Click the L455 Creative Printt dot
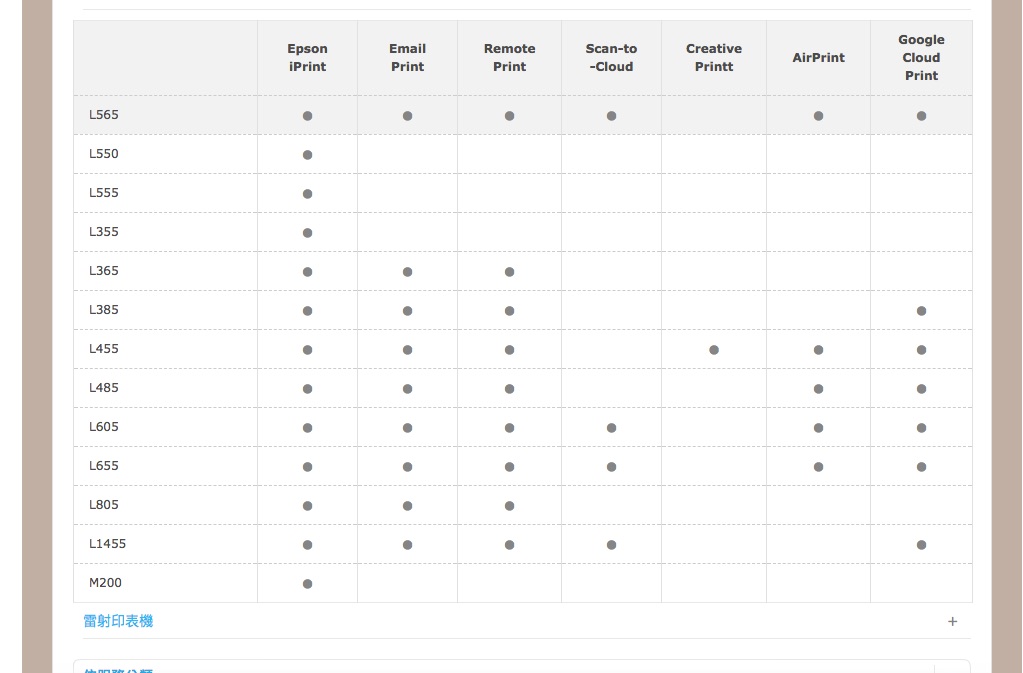The image size is (1023, 673). (714, 350)
